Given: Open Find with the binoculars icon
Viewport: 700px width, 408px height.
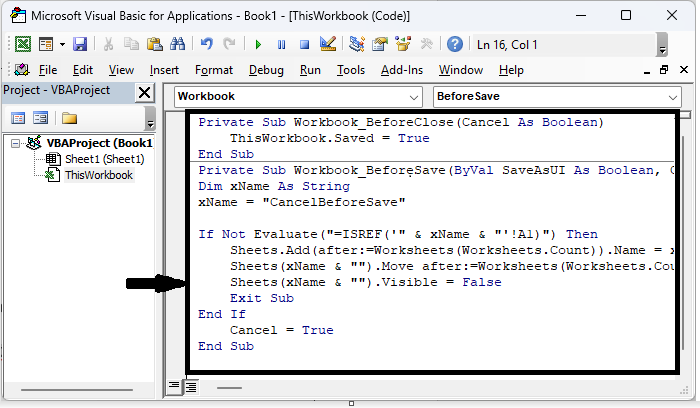Looking at the screenshot, I should click(178, 44).
